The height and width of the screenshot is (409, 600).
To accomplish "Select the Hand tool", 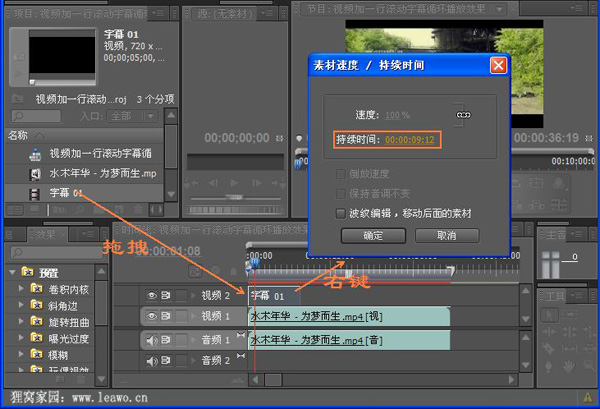I will coord(570,367).
